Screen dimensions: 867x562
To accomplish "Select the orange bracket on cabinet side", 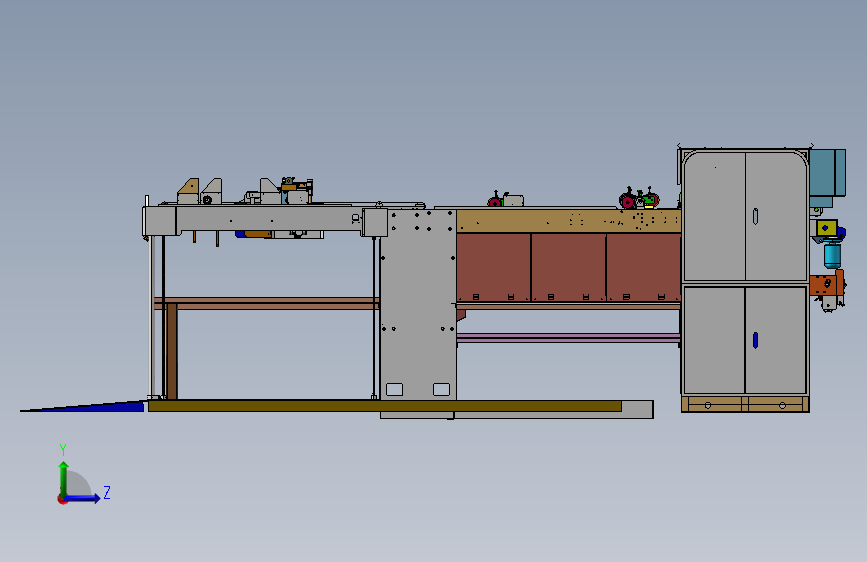I will [x=826, y=283].
